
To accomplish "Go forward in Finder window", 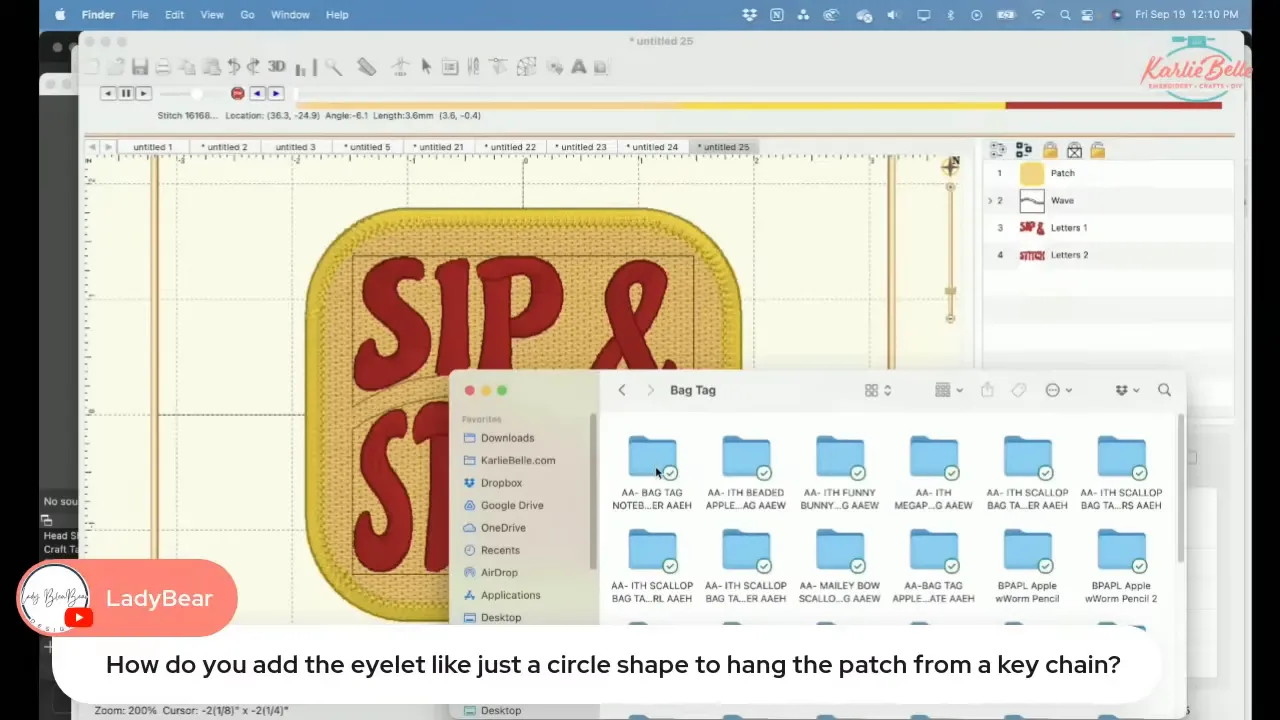I will point(650,390).
